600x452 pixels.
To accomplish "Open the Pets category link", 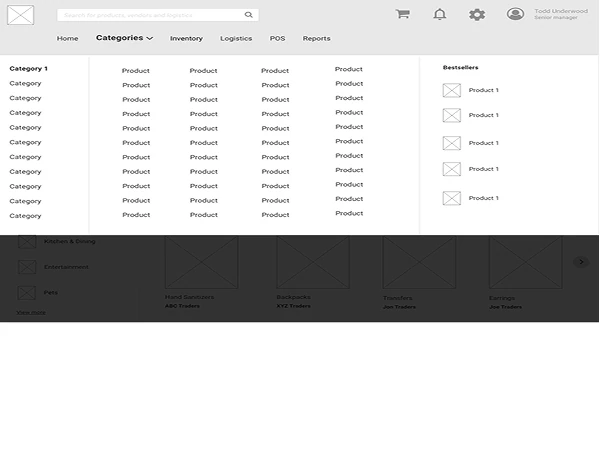I will [51, 292].
